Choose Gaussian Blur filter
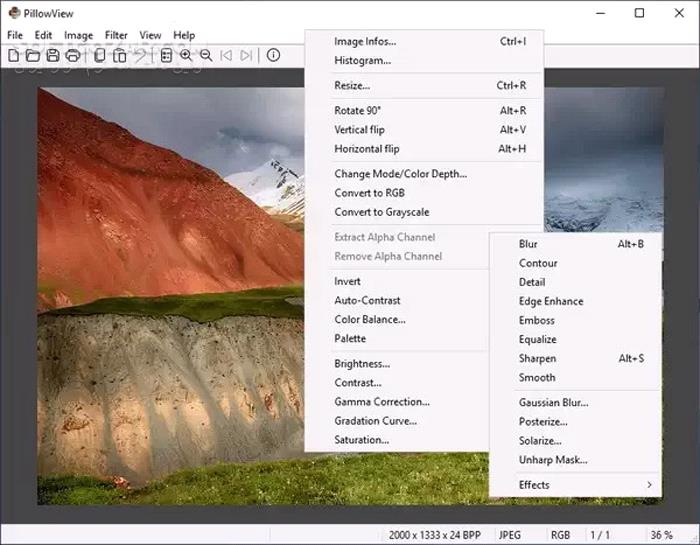Viewport: 700px width, 545px height. (553, 403)
